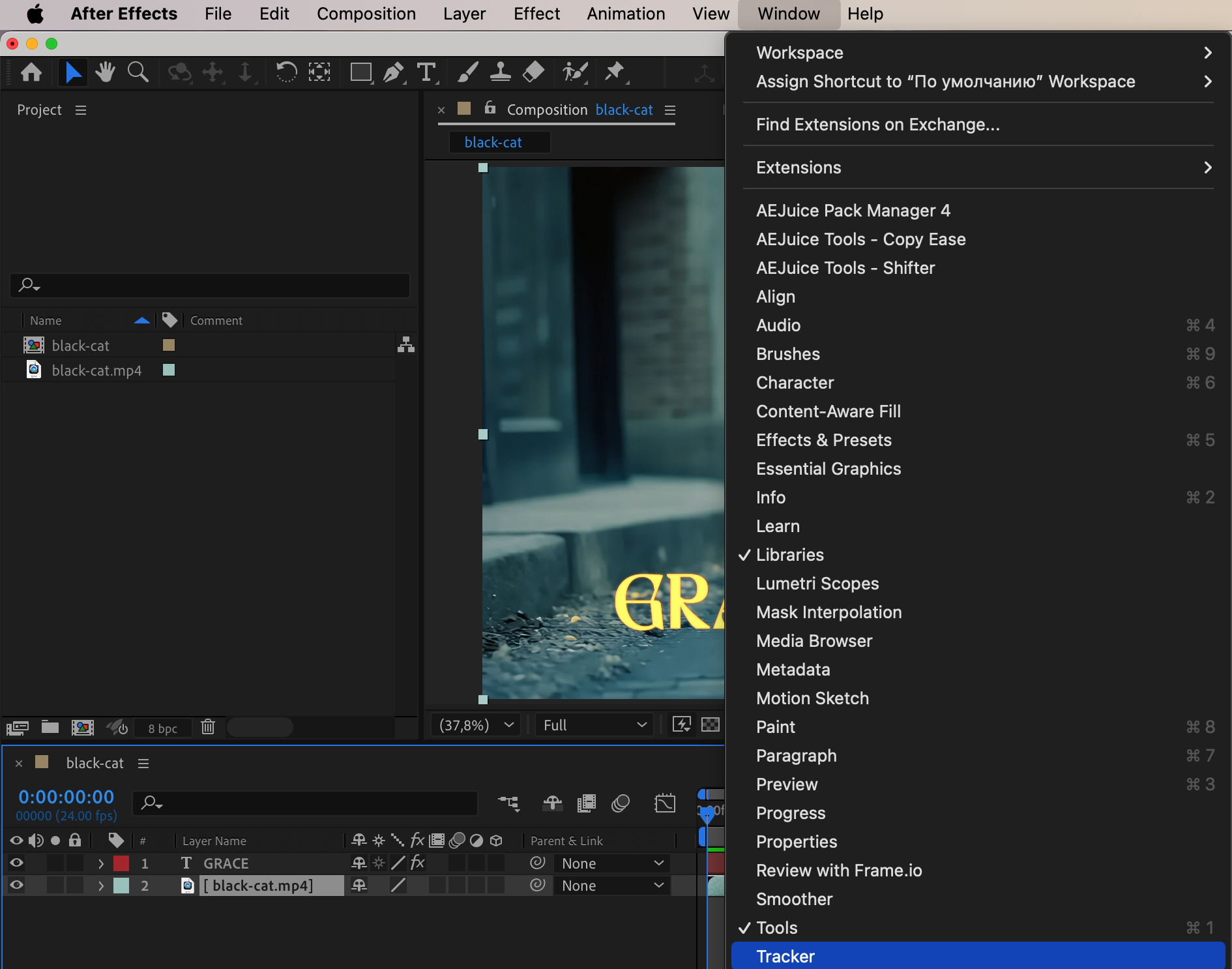The height and width of the screenshot is (969, 1232).
Task: Click the 8 bpc color depth button
Action: click(x=162, y=728)
